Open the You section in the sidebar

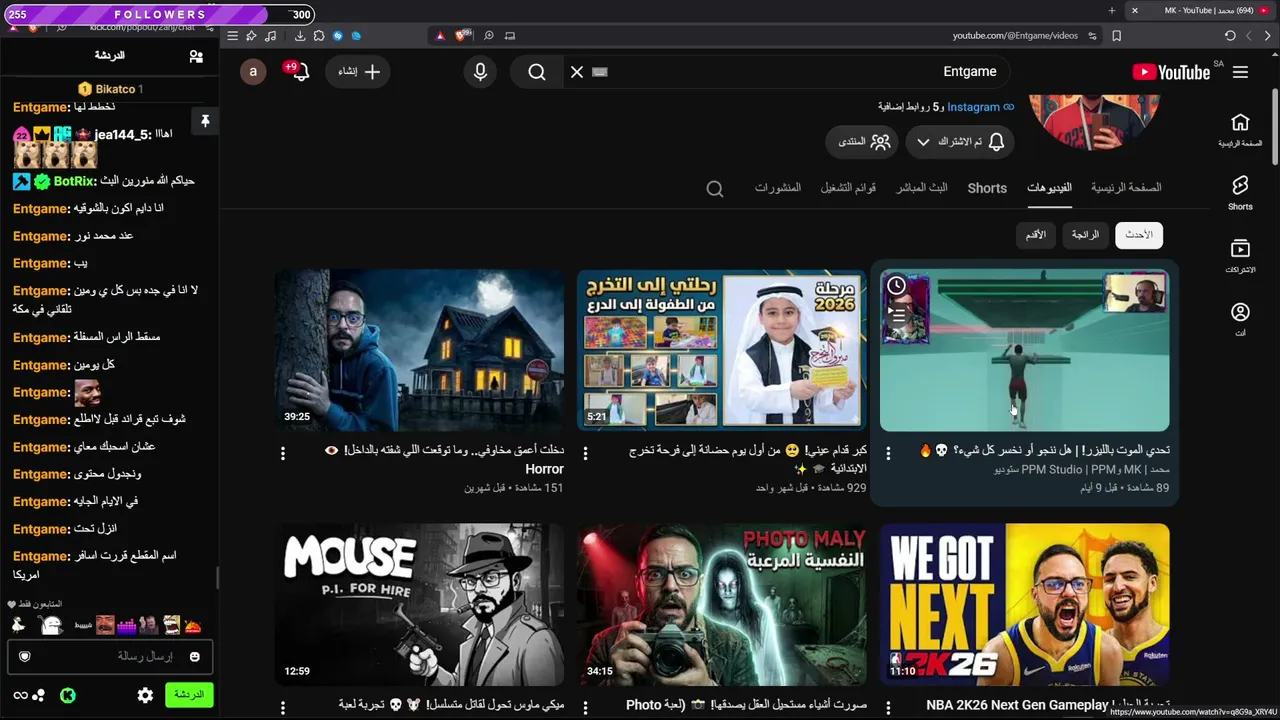pos(1240,319)
